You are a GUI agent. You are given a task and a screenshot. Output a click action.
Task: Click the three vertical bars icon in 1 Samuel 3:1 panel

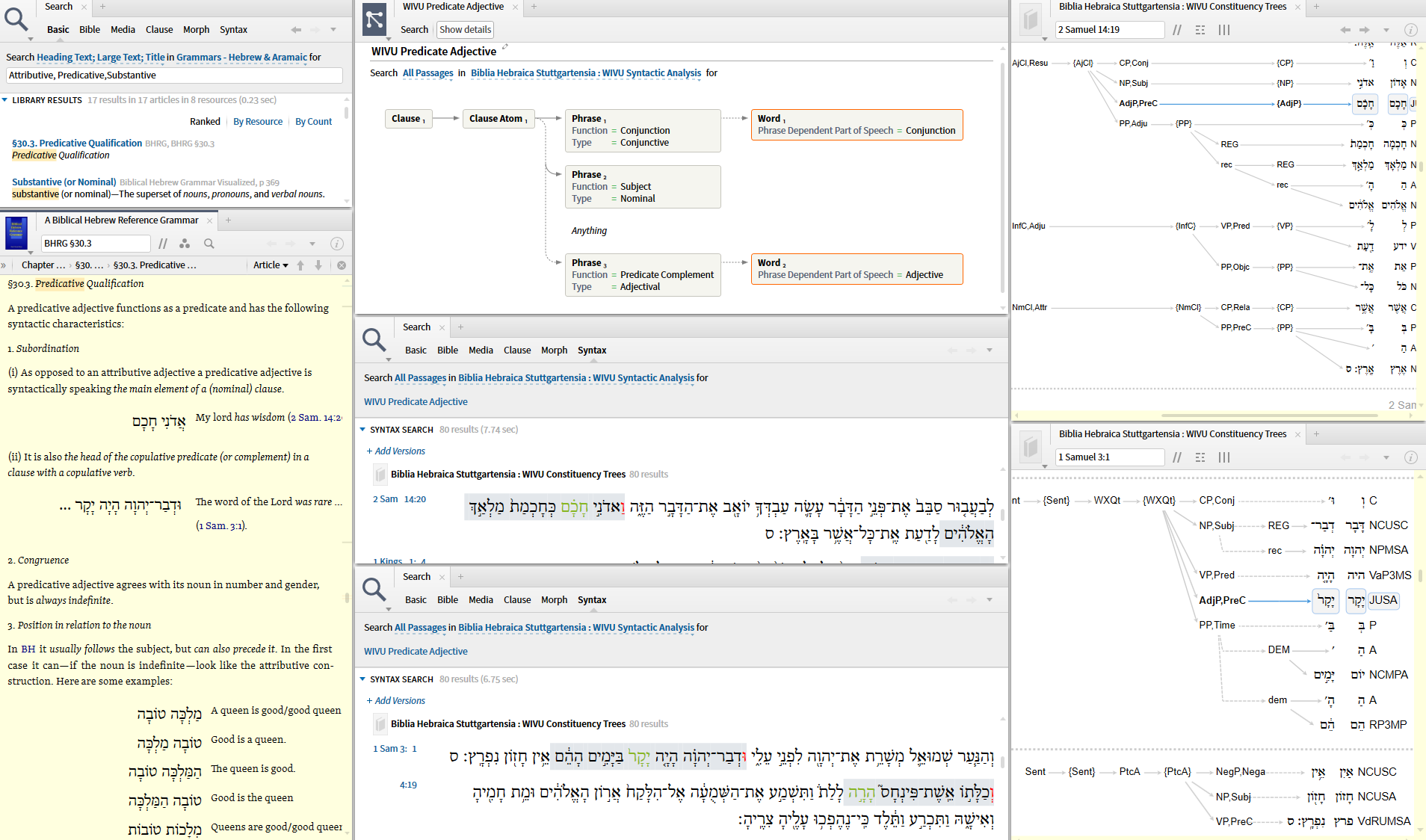[x=1224, y=457]
